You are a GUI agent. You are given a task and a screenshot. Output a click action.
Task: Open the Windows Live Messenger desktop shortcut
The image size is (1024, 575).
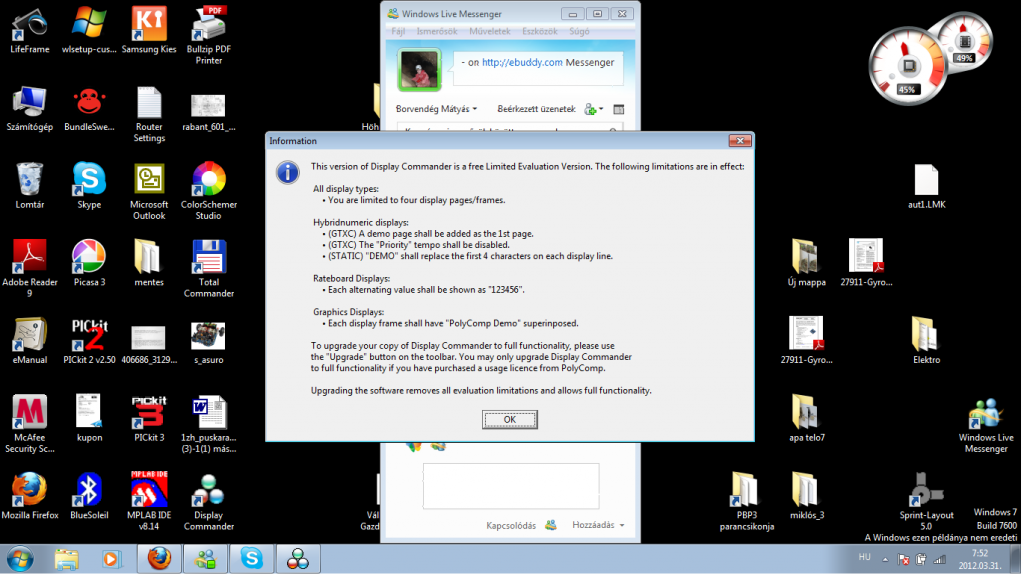[x=986, y=424]
